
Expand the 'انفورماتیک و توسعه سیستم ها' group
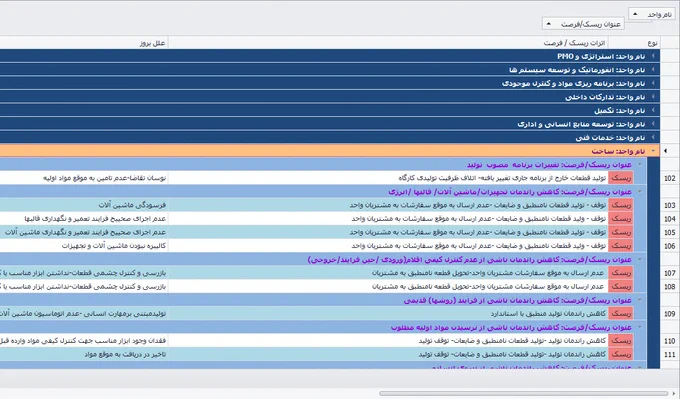point(653,69)
